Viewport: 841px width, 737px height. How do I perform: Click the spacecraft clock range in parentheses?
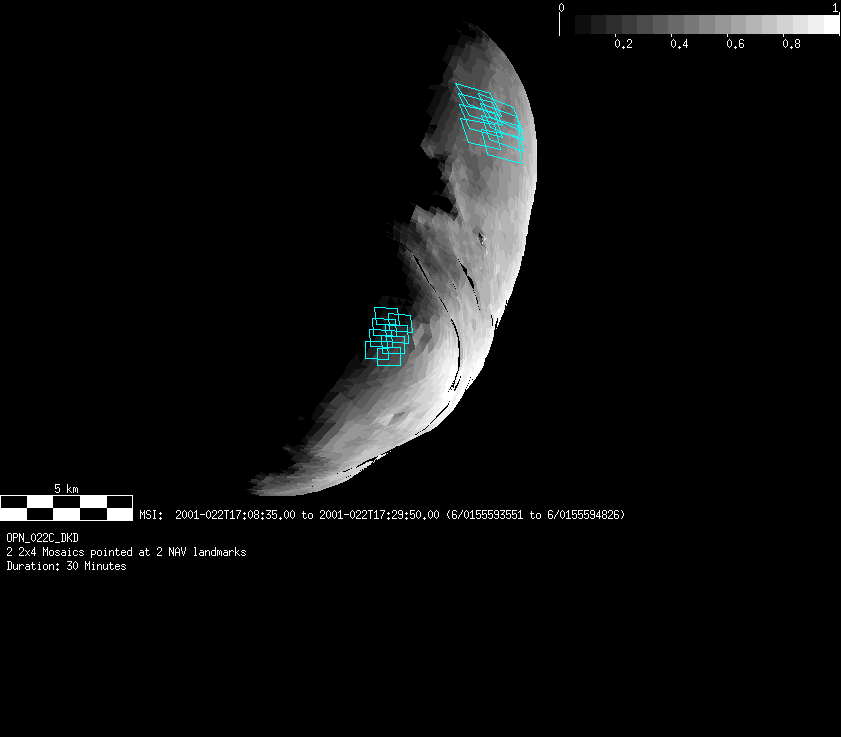point(535,515)
